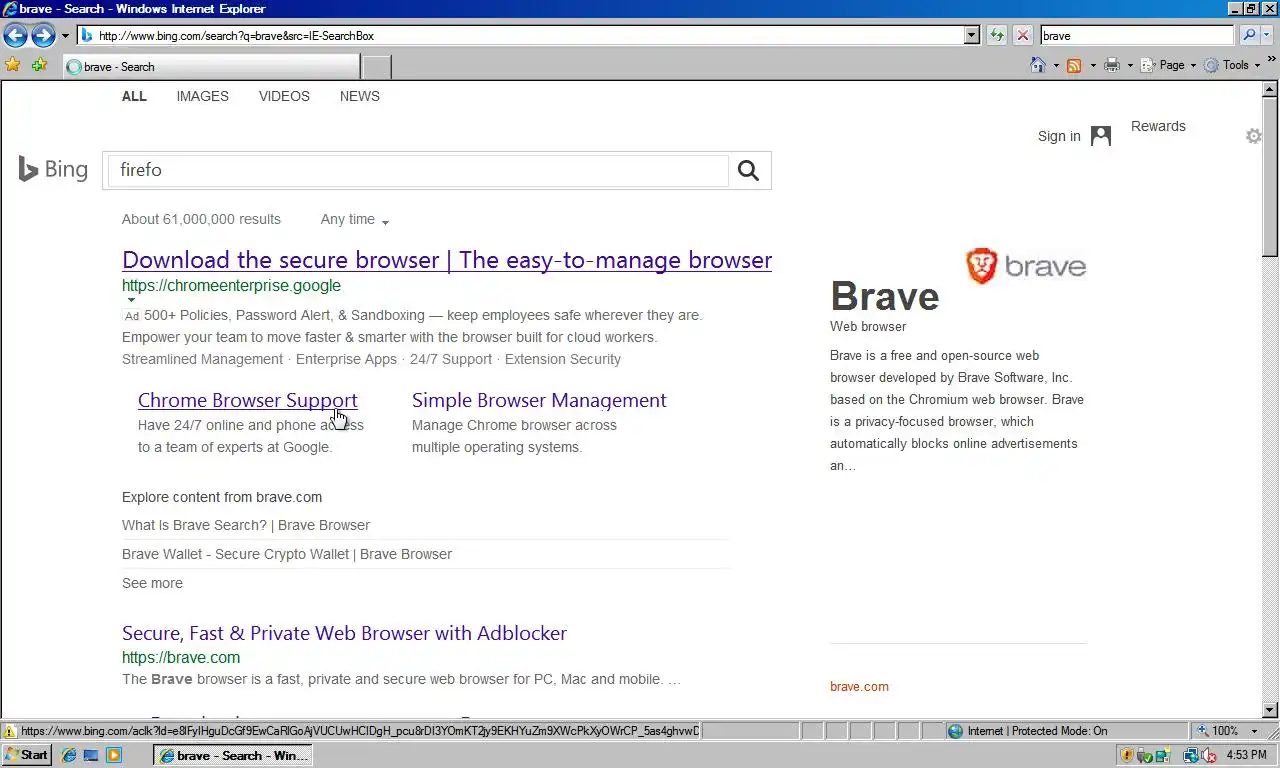
Task: Open the 'Chrome Browser Support' sublink
Action: (x=248, y=400)
